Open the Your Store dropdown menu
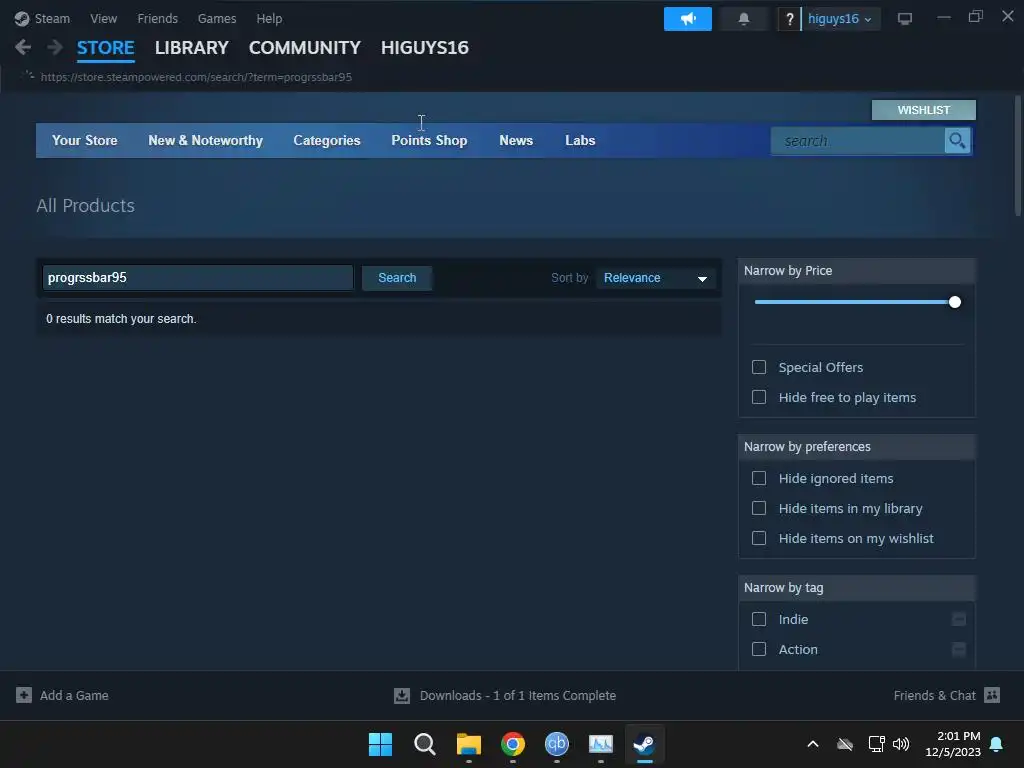Screen dimensions: 1024x768 tap(85, 140)
